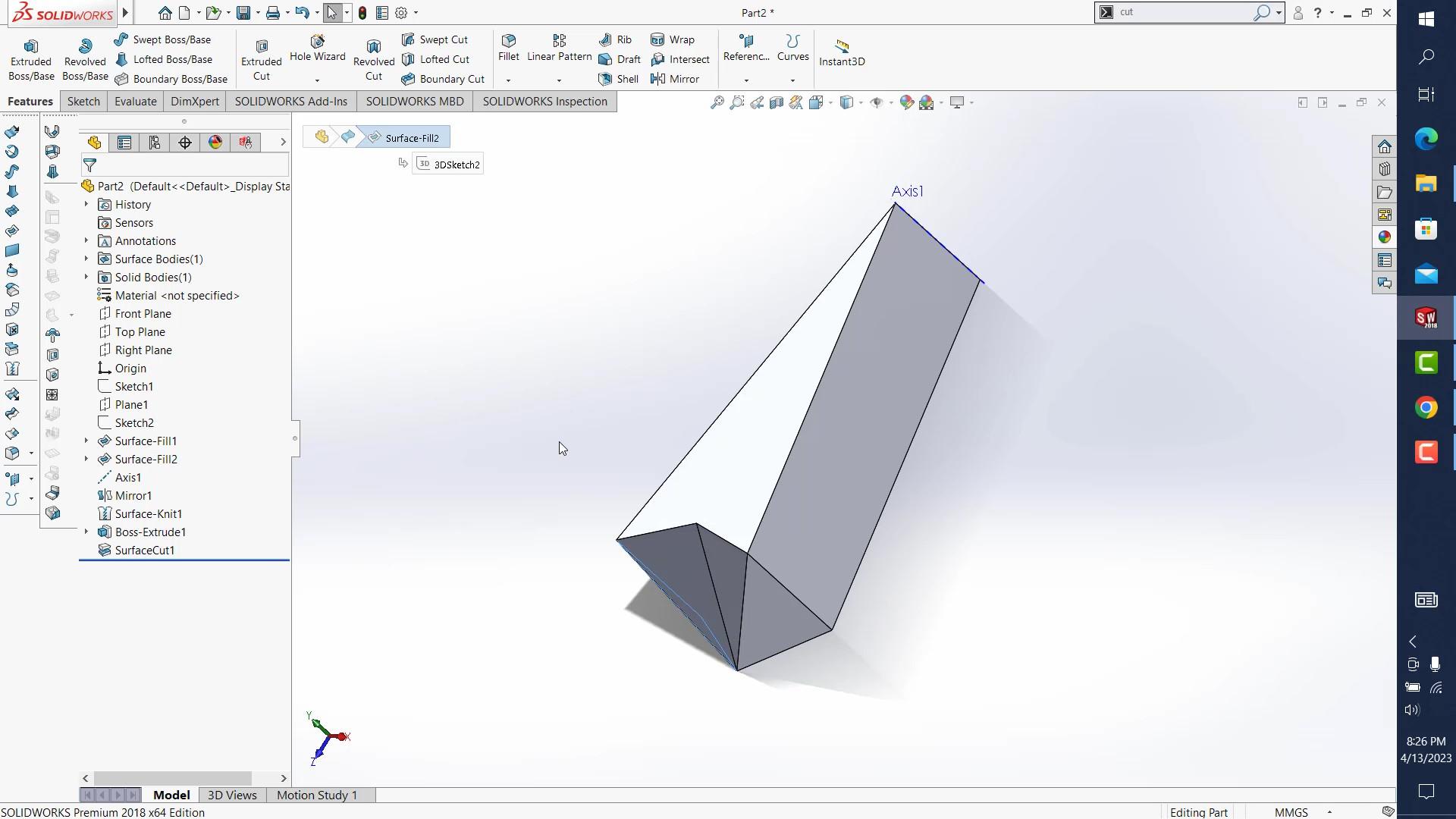Select SurfaceCut1 in feature tree

145,551
